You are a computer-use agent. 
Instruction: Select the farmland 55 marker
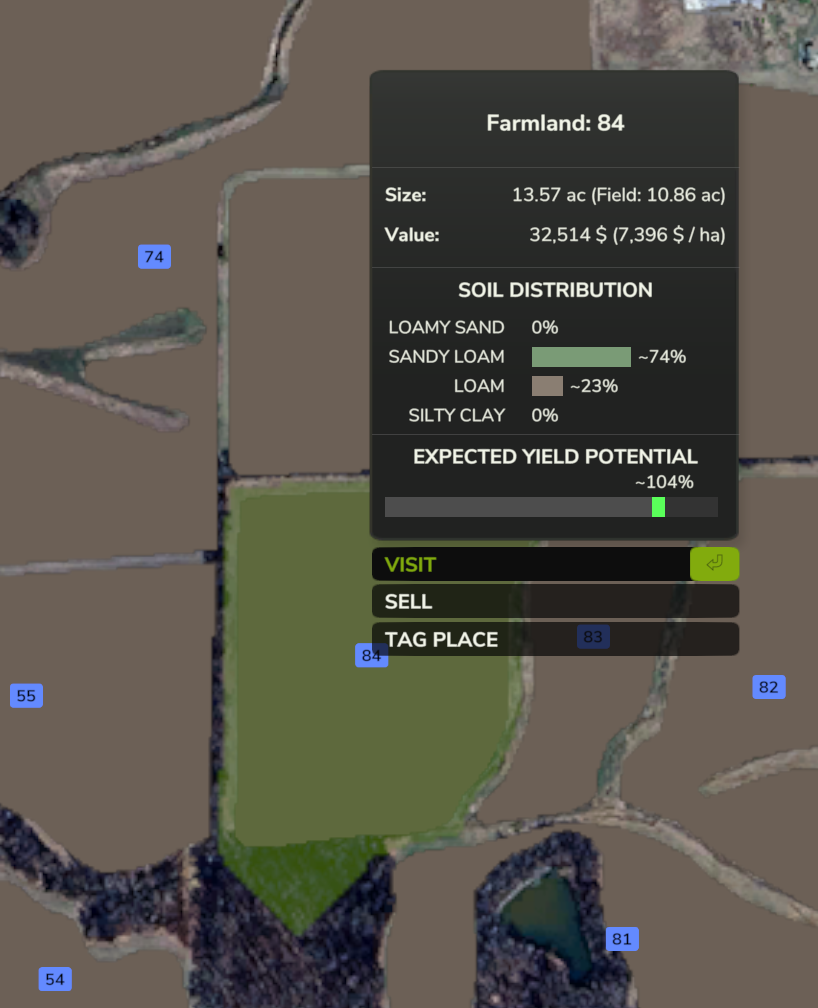26,696
